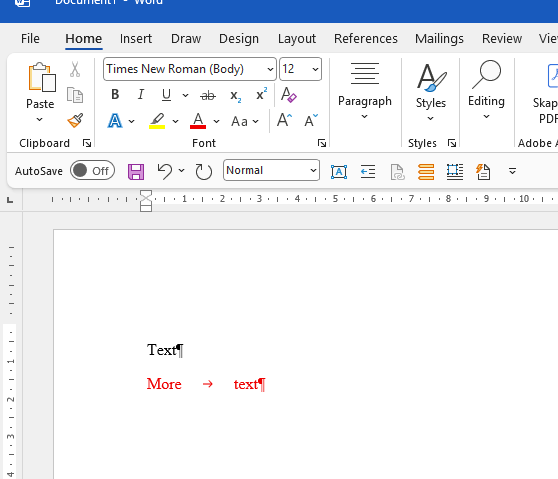Viewport: 558px width, 479px height.
Task: Expand the Normal style dropdown
Action: pos(313,170)
